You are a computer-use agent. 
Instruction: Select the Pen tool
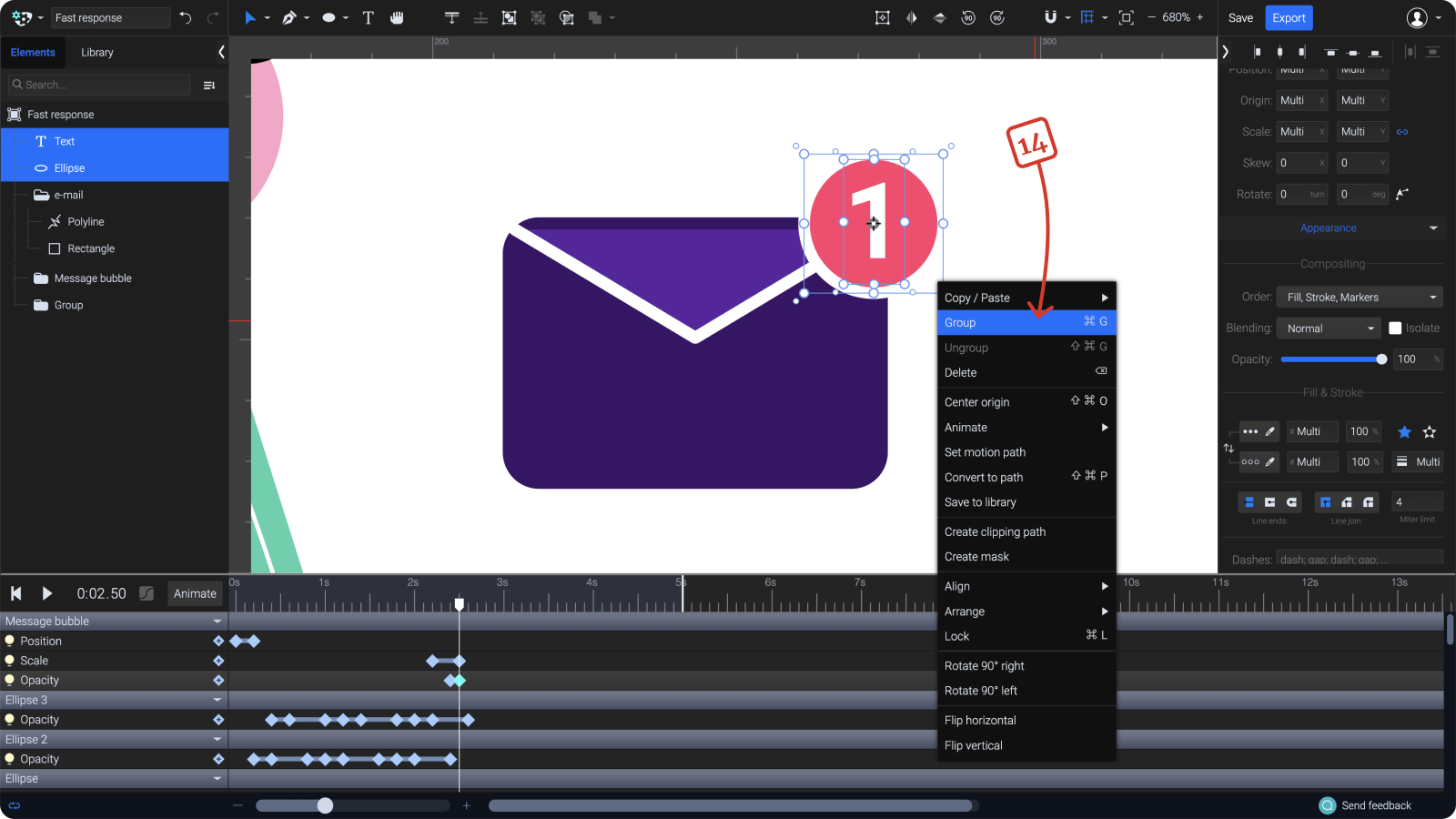288,17
